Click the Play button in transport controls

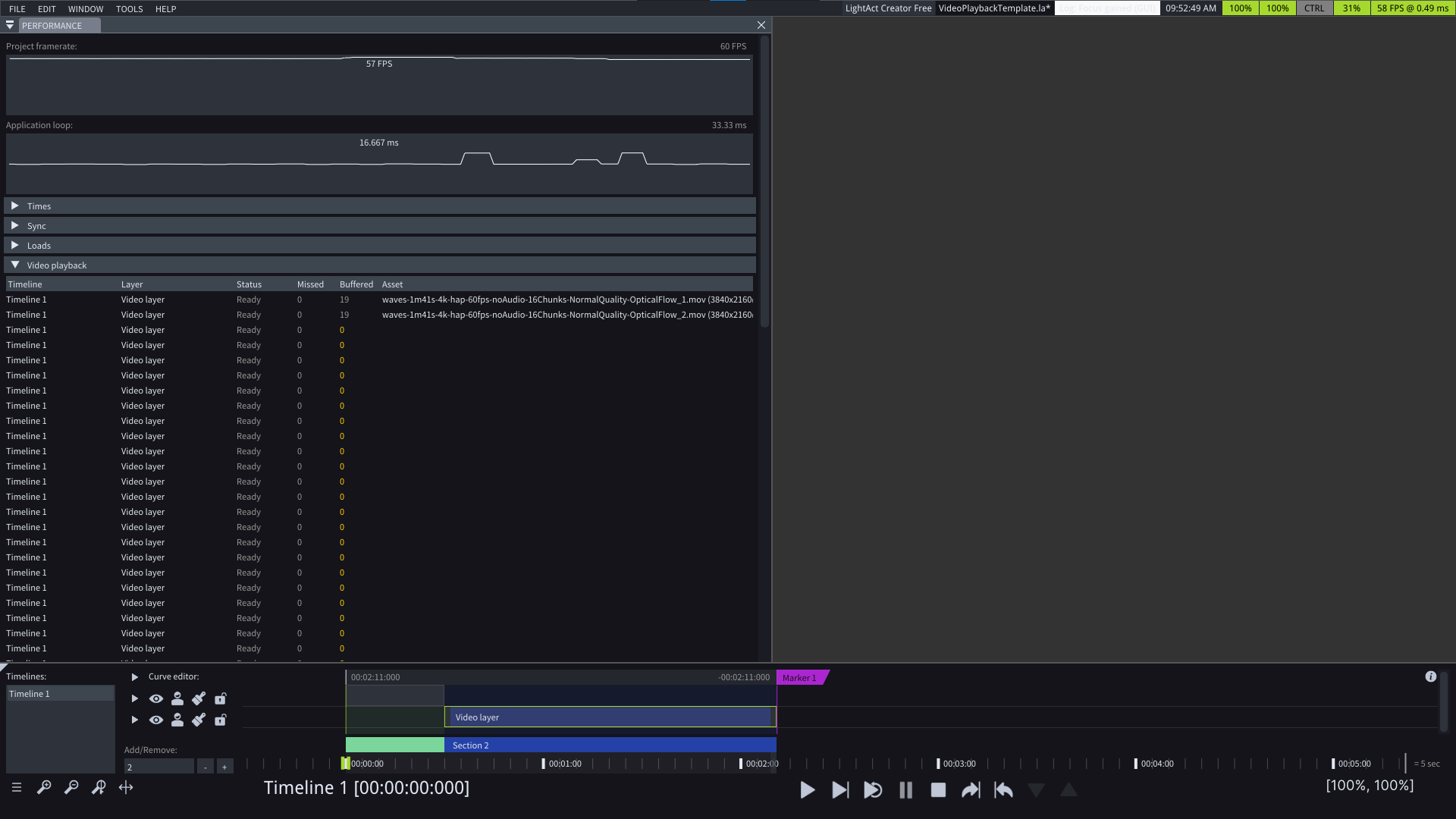(807, 790)
